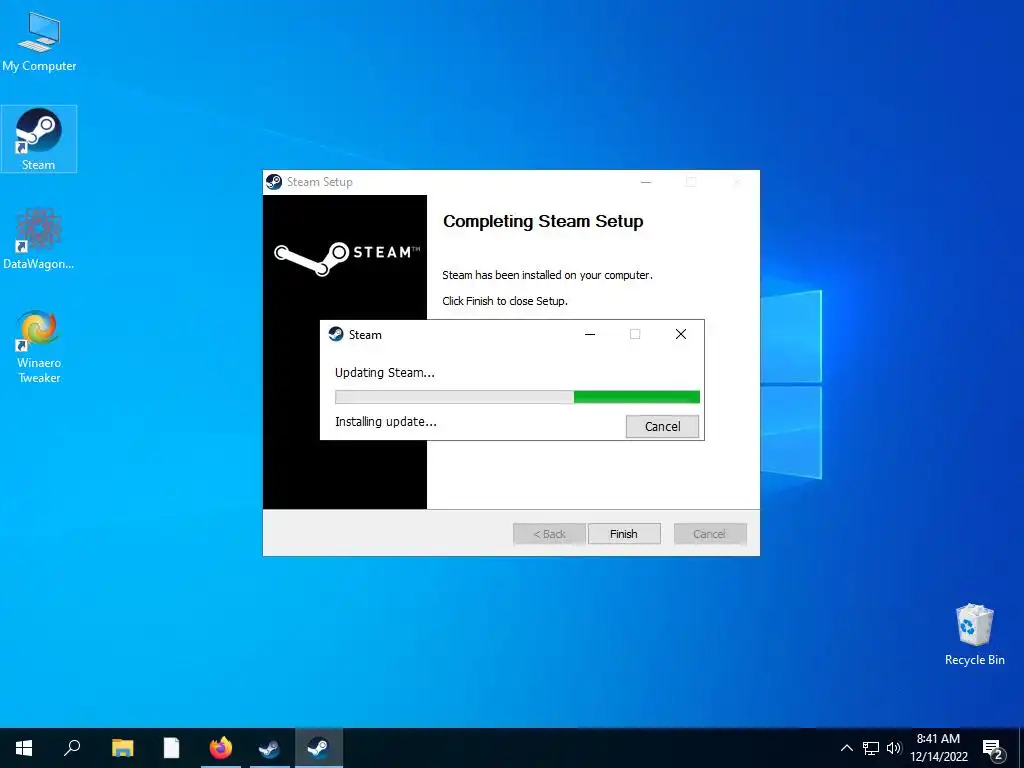Click the blank document taskbar icon
Screen dimensions: 1024x768
tap(171, 748)
